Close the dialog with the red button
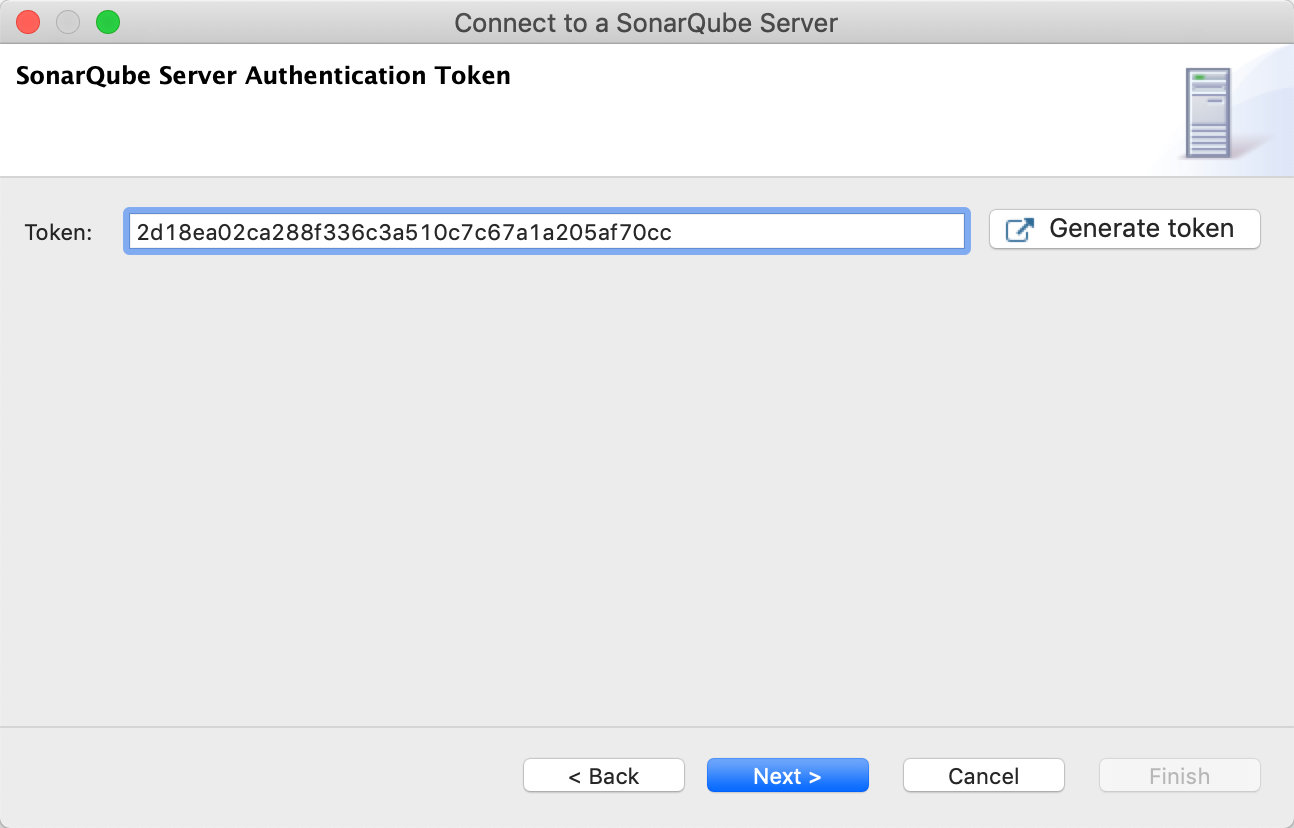Screen dimensions: 1294x828 click(27, 22)
